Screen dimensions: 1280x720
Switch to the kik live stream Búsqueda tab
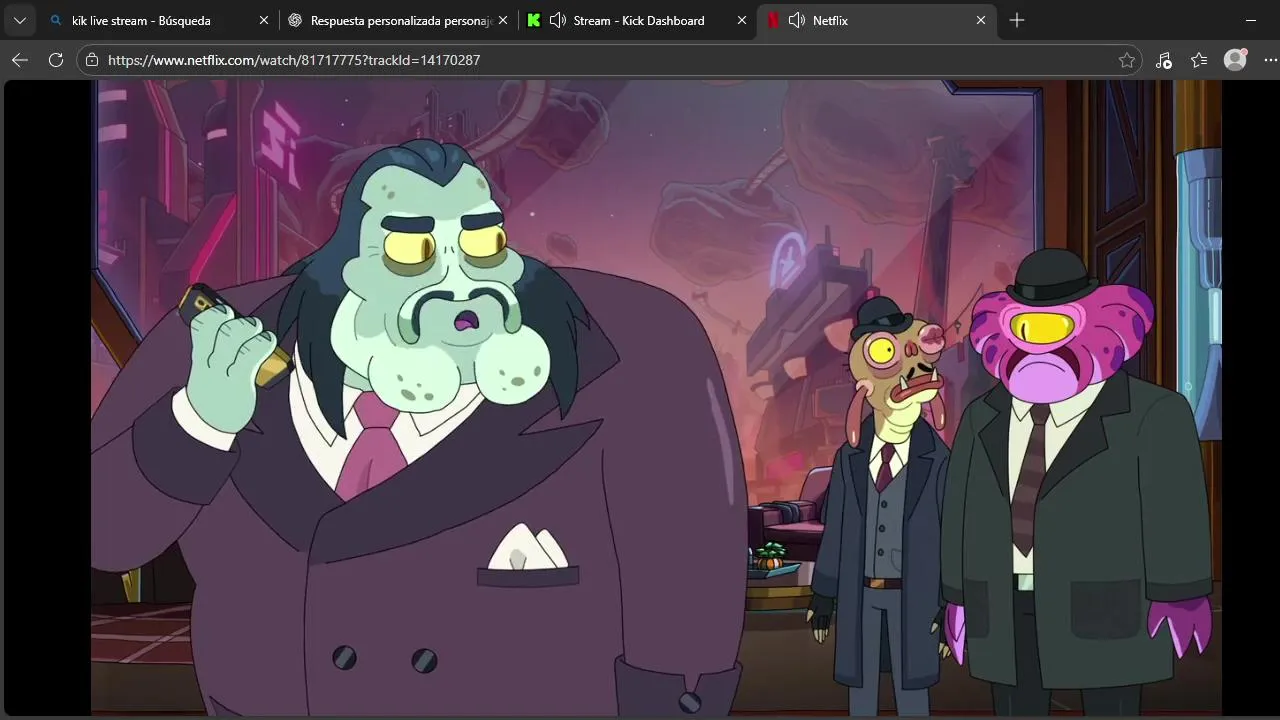coord(158,20)
